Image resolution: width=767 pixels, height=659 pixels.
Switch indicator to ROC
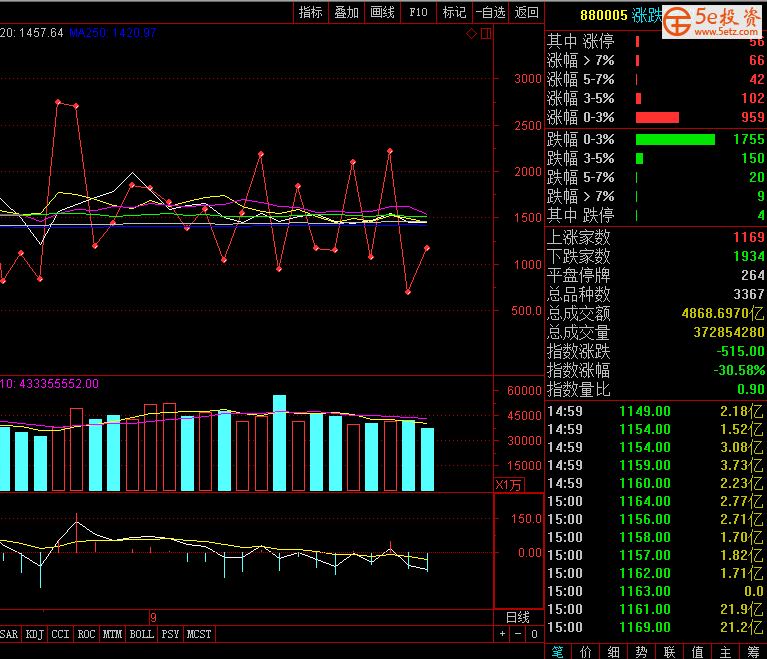click(x=86, y=634)
